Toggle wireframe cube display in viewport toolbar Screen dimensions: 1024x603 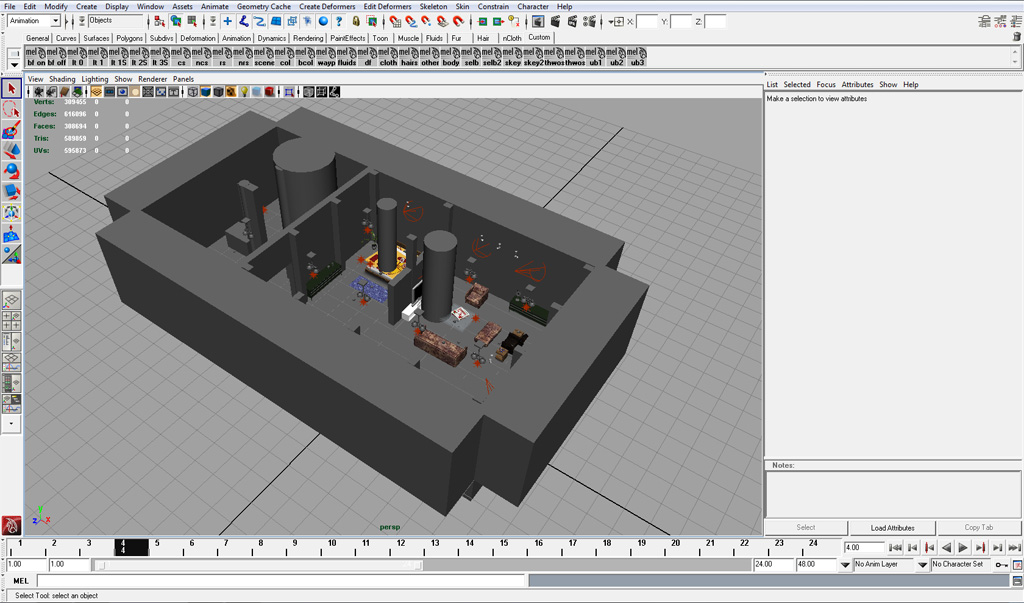pyautogui.click(x=193, y=92)
